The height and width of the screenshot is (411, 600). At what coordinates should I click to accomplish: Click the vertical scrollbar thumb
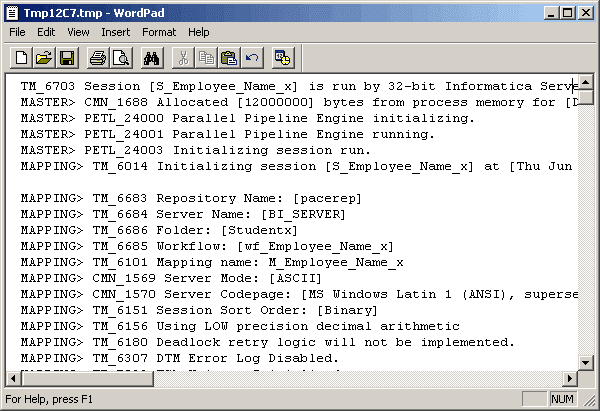(586, 97)
